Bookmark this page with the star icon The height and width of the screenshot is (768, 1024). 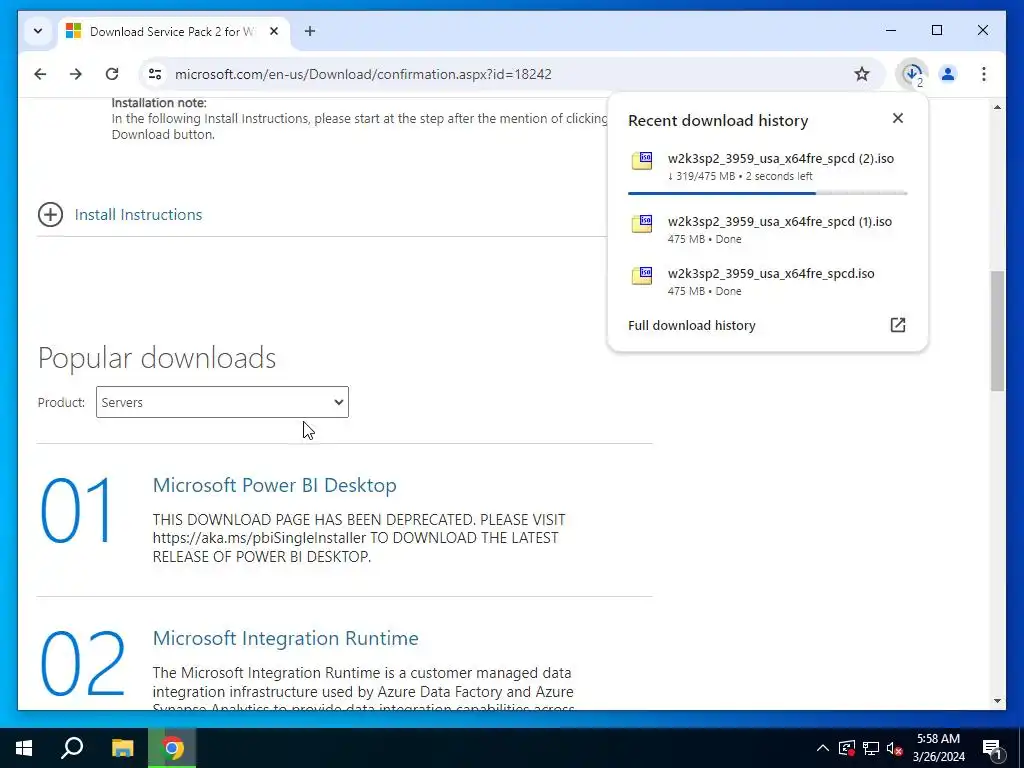coord(862,74)
